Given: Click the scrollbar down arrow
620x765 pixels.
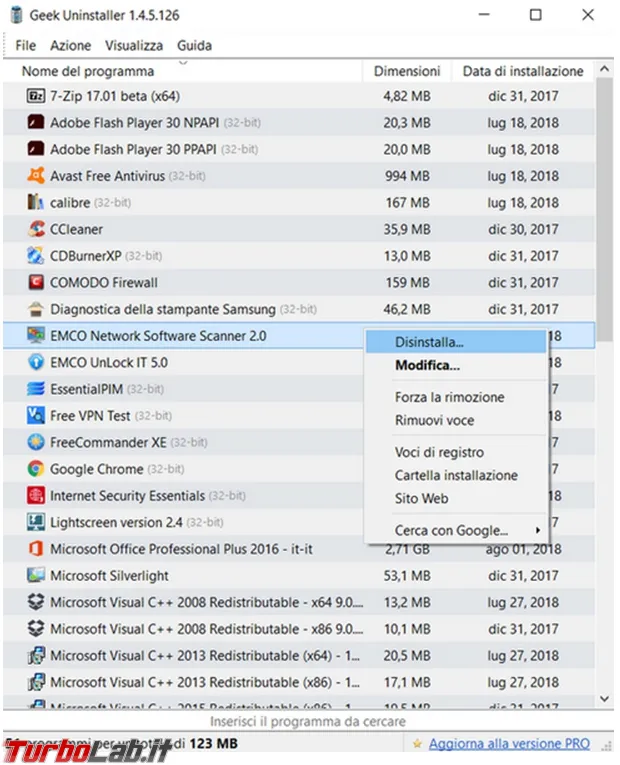Looking at the screenshot, I should point(604,699).
